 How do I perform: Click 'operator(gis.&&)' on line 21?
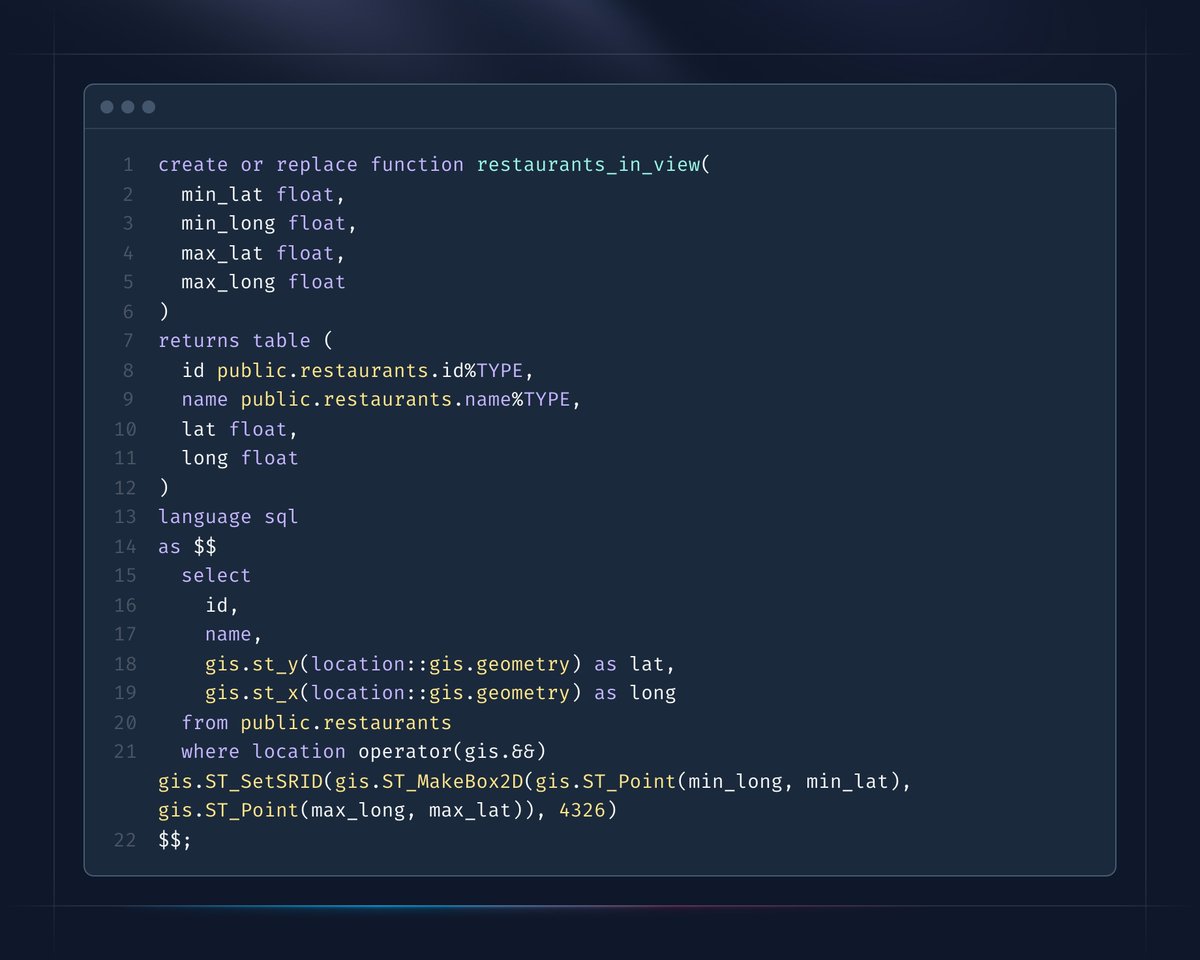[452, 752]
